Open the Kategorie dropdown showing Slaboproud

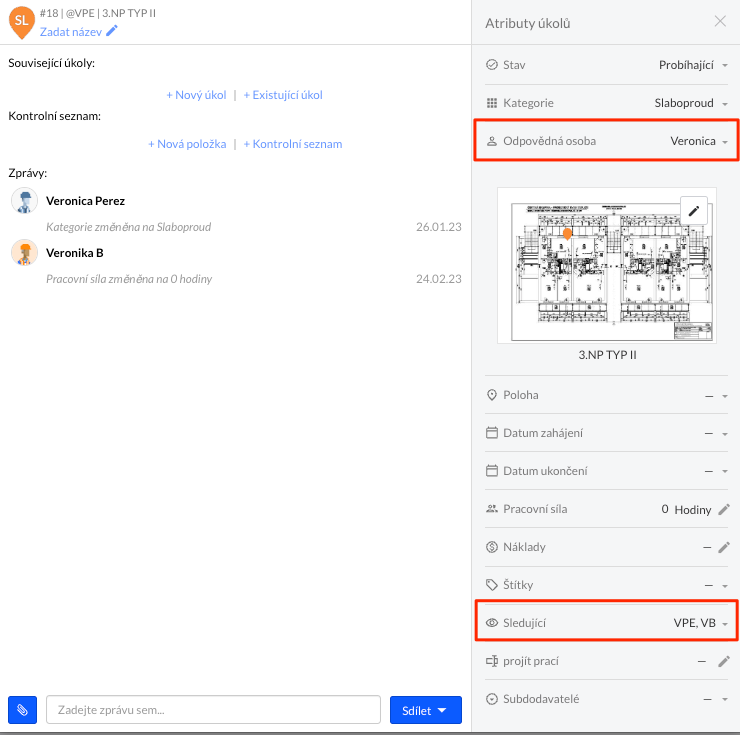coord(691,103)
